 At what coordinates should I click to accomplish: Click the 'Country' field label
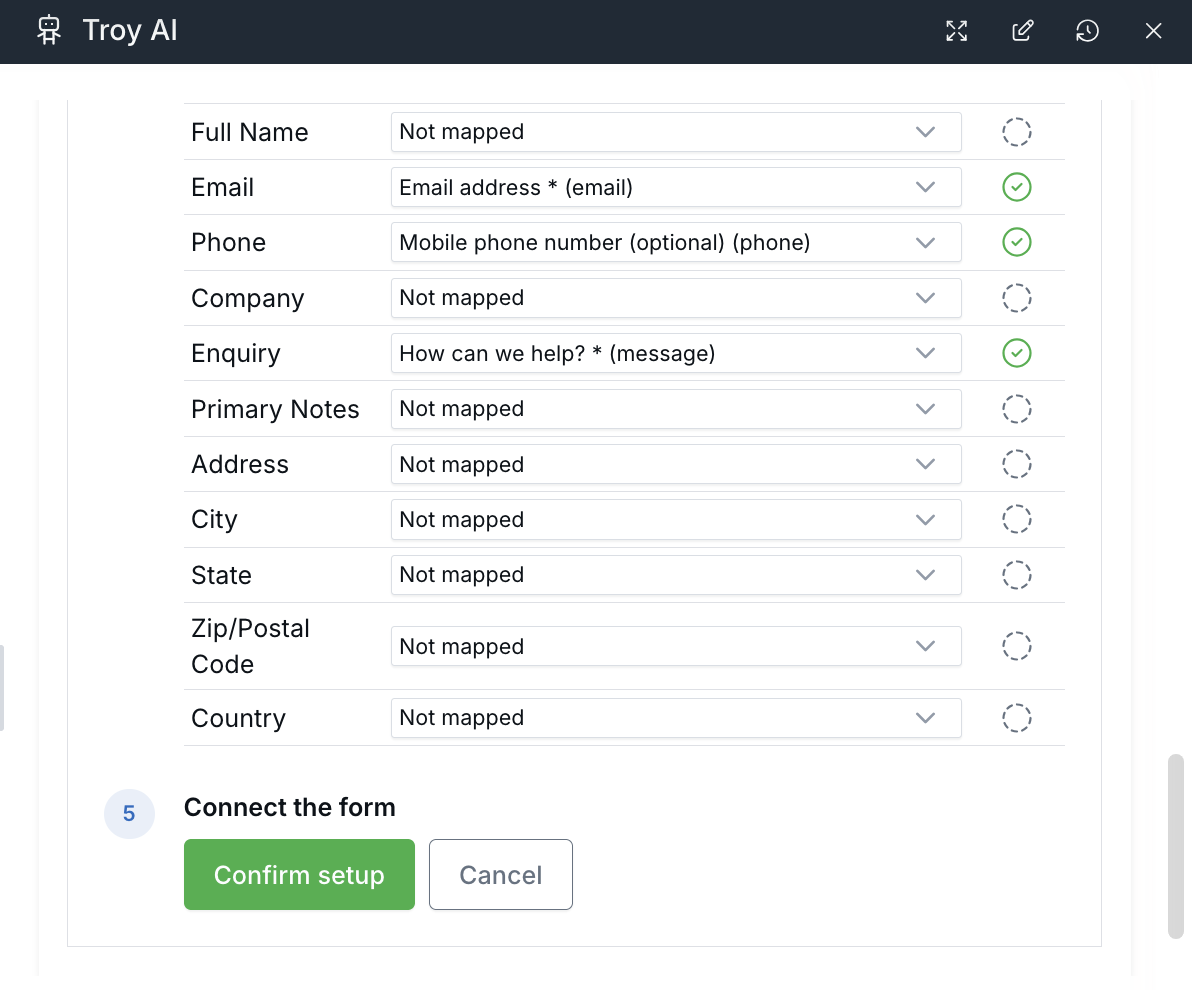238,718
